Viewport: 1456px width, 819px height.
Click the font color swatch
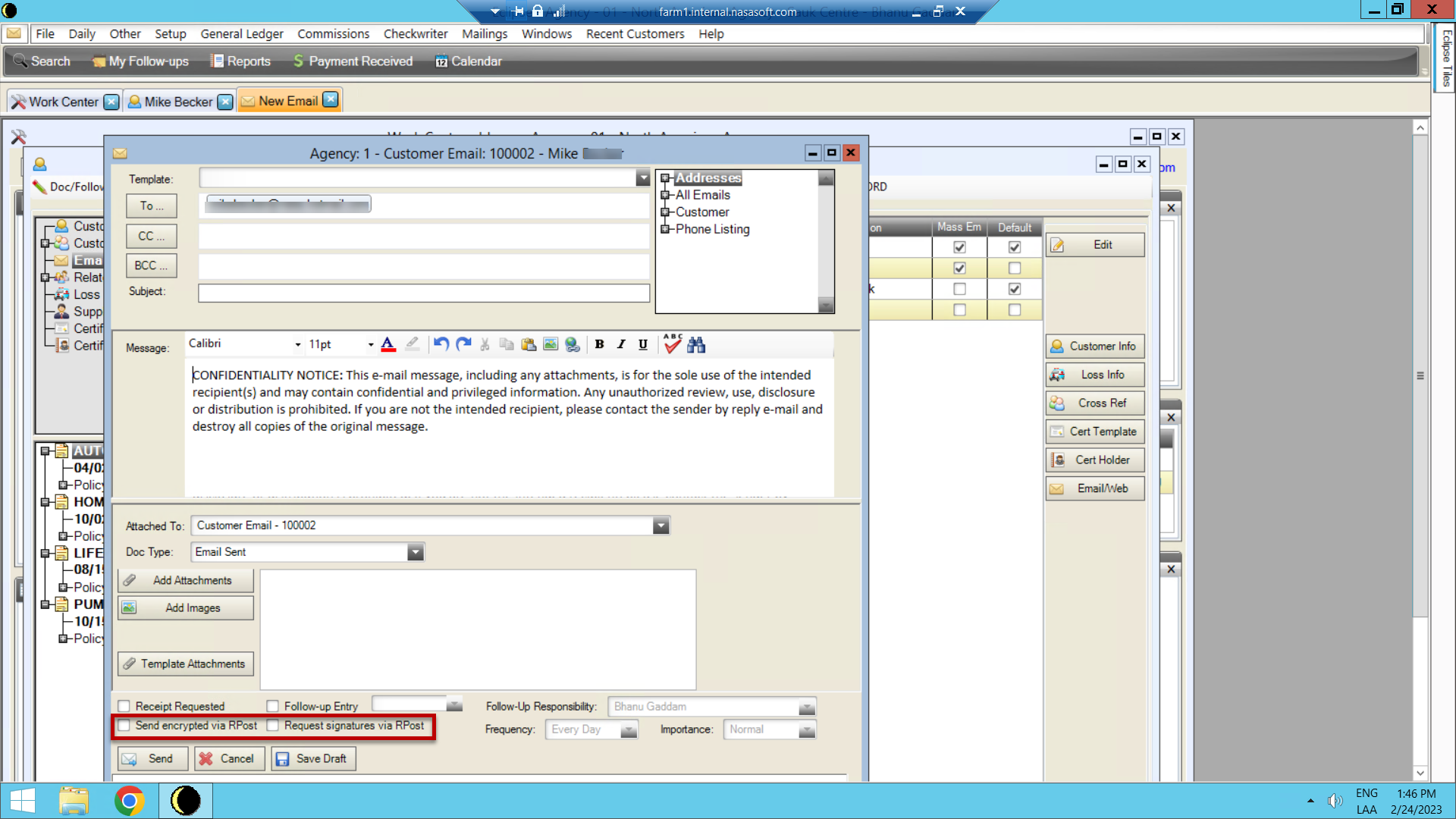tap(388, 345)
